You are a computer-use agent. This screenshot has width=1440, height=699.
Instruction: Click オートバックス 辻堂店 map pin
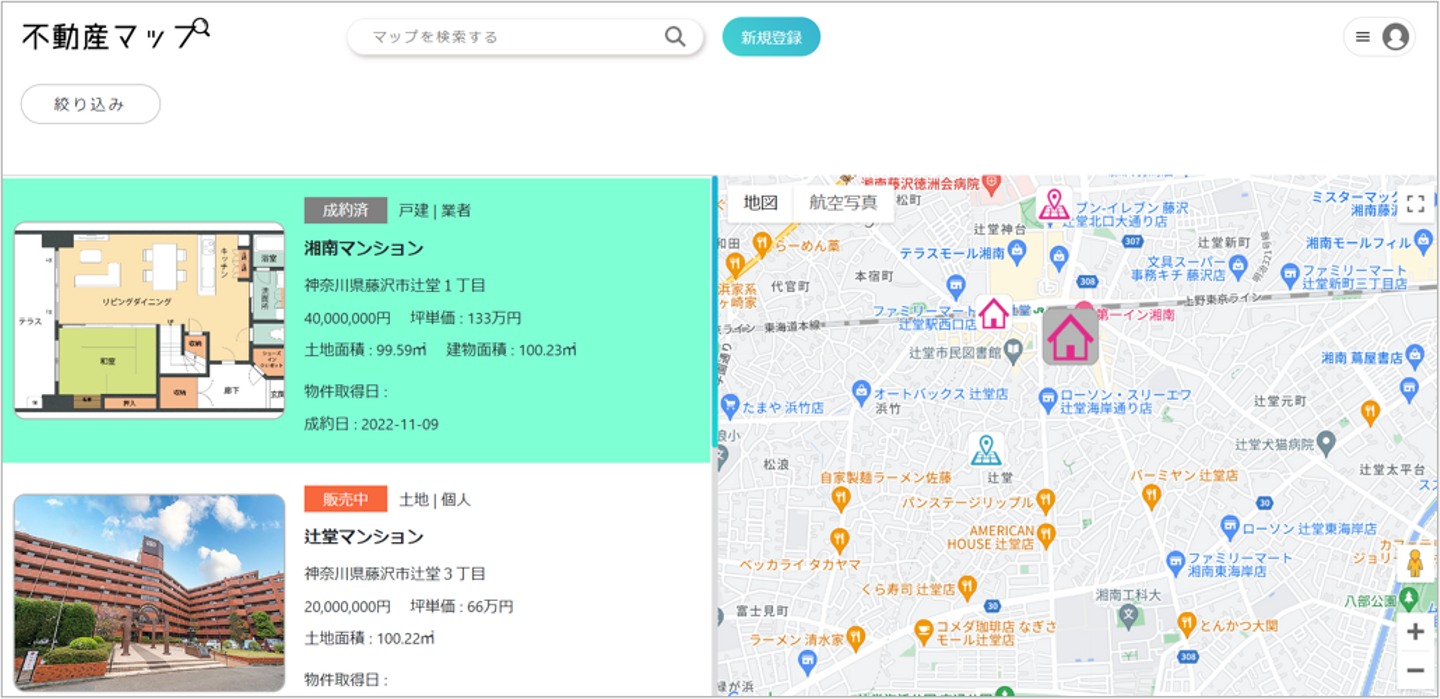(x=860, y=392)
